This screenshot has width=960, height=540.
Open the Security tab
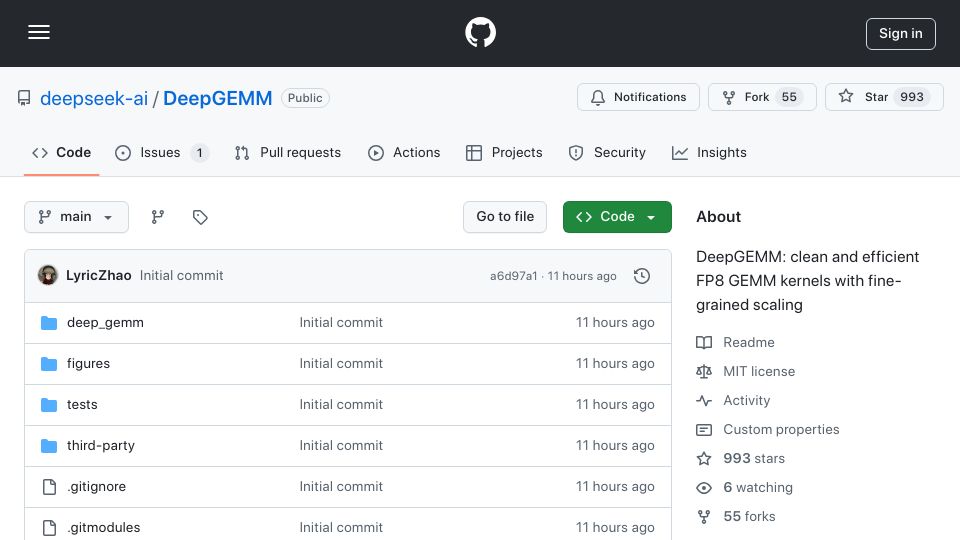coord(607,152)
